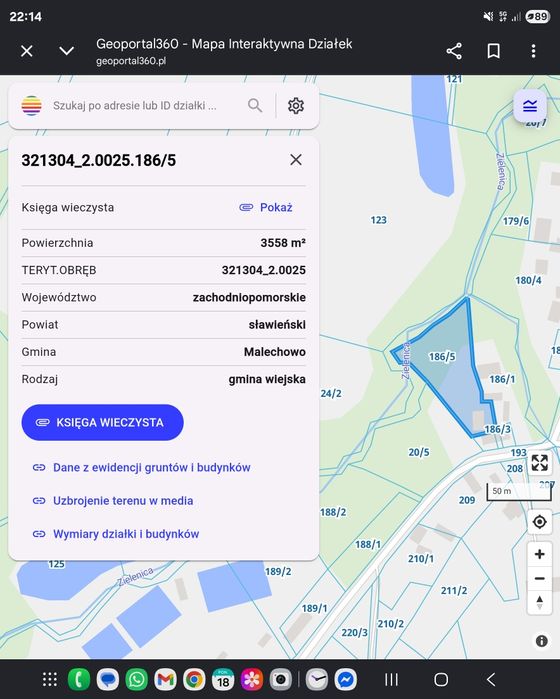Center map on my location

[539, 521]
